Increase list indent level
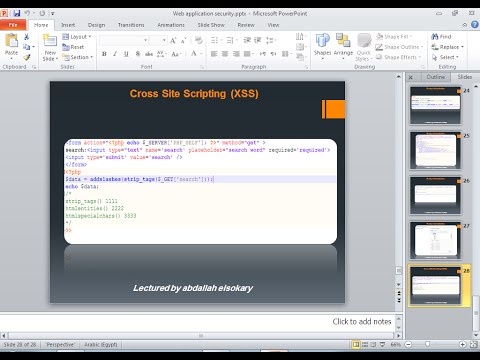The height and width of the screenshot is (360, 480). click(x=258, y=40)
